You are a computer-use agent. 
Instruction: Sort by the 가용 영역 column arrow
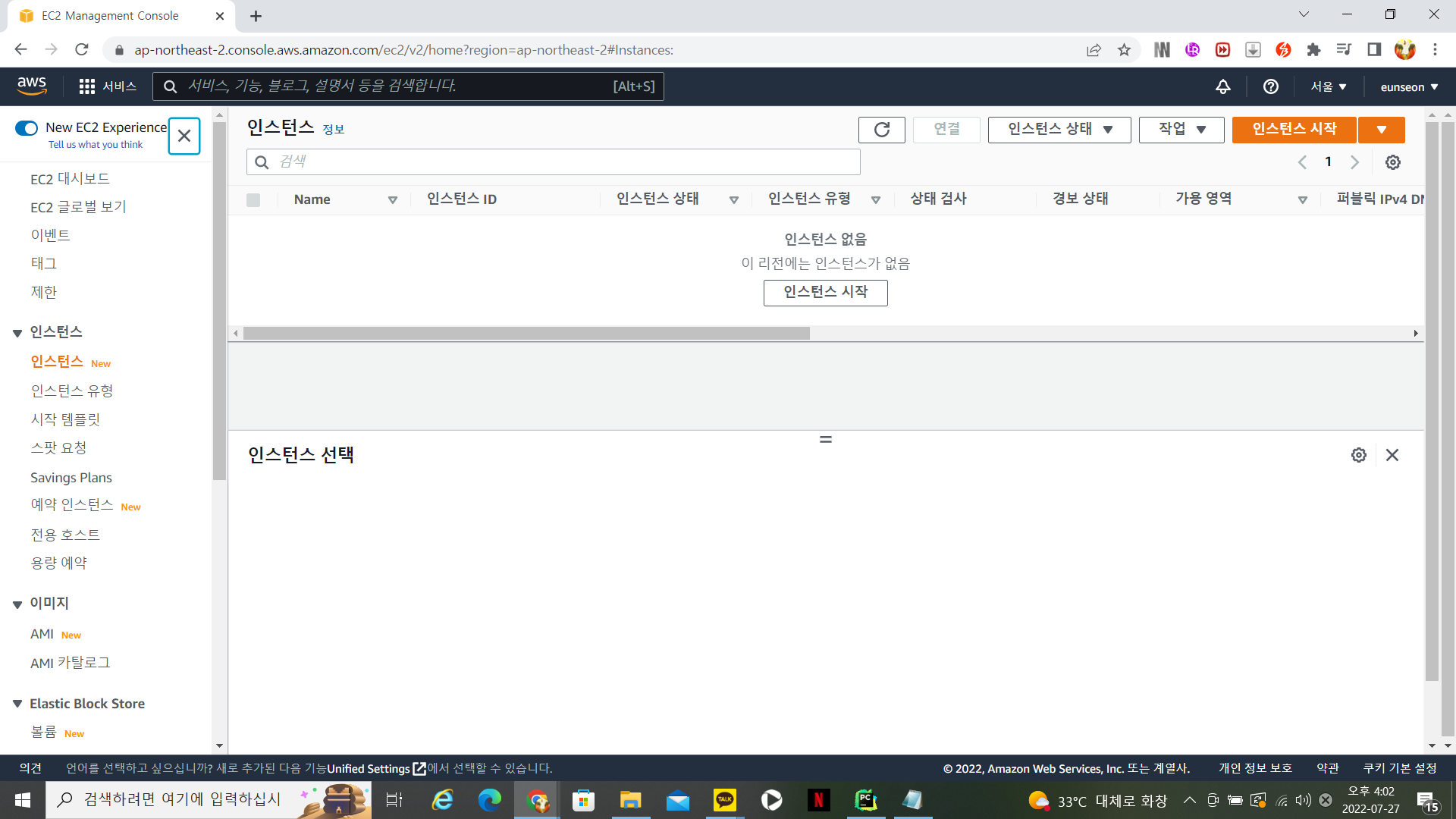[1303, 200]
